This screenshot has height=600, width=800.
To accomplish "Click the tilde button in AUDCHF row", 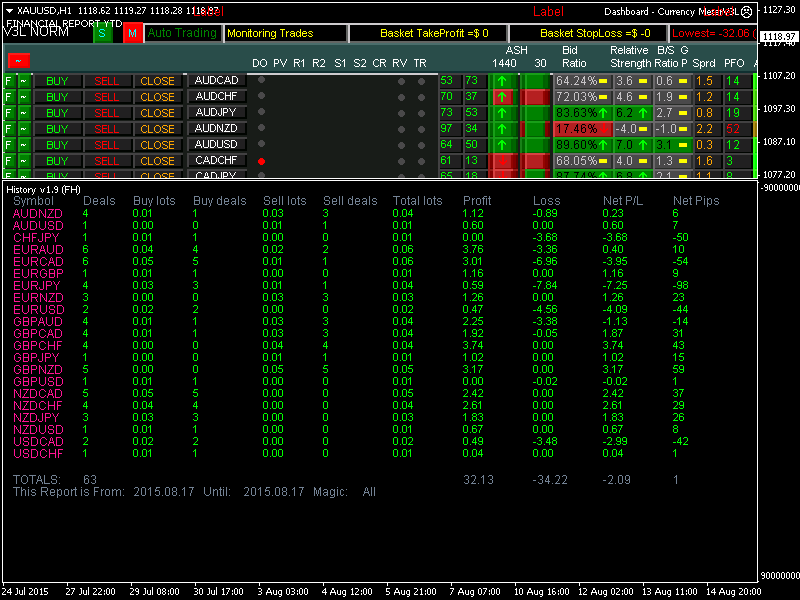I will click(x=24, y=97).
